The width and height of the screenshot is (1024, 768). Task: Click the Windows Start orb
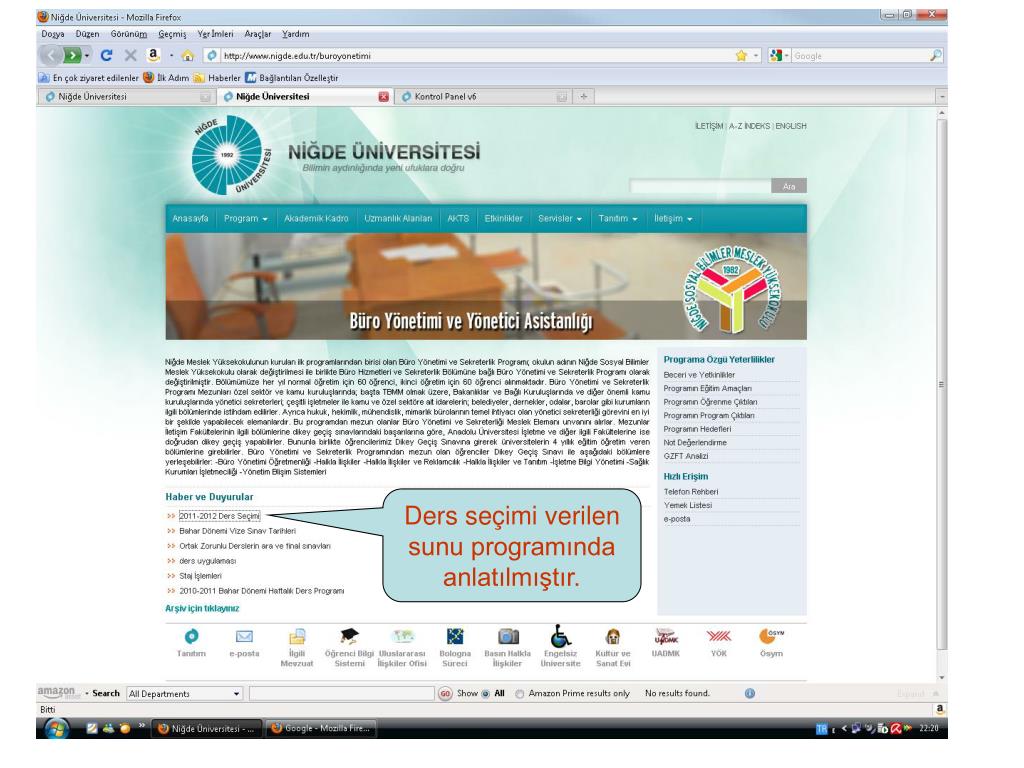56,728
